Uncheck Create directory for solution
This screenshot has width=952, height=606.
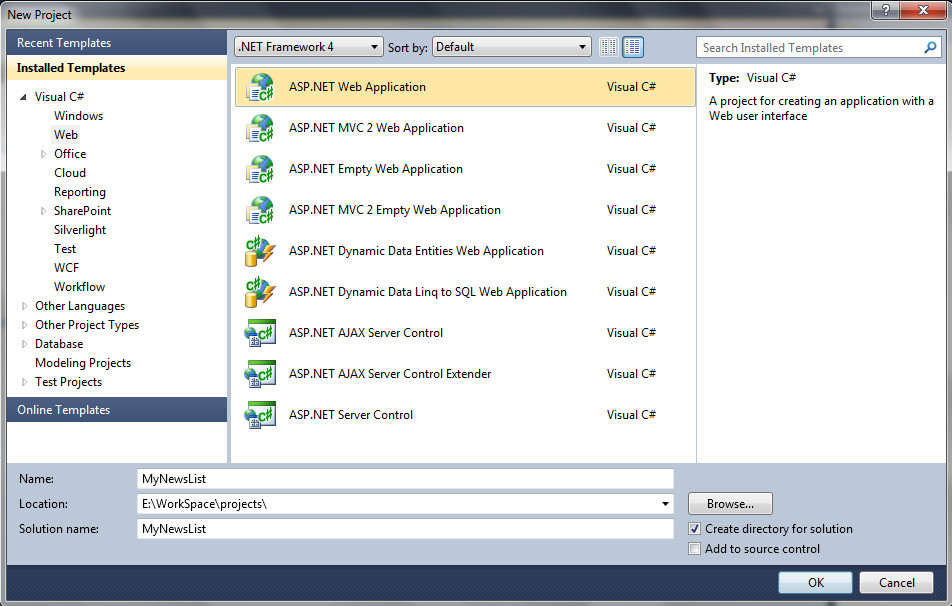pos(695,529)
